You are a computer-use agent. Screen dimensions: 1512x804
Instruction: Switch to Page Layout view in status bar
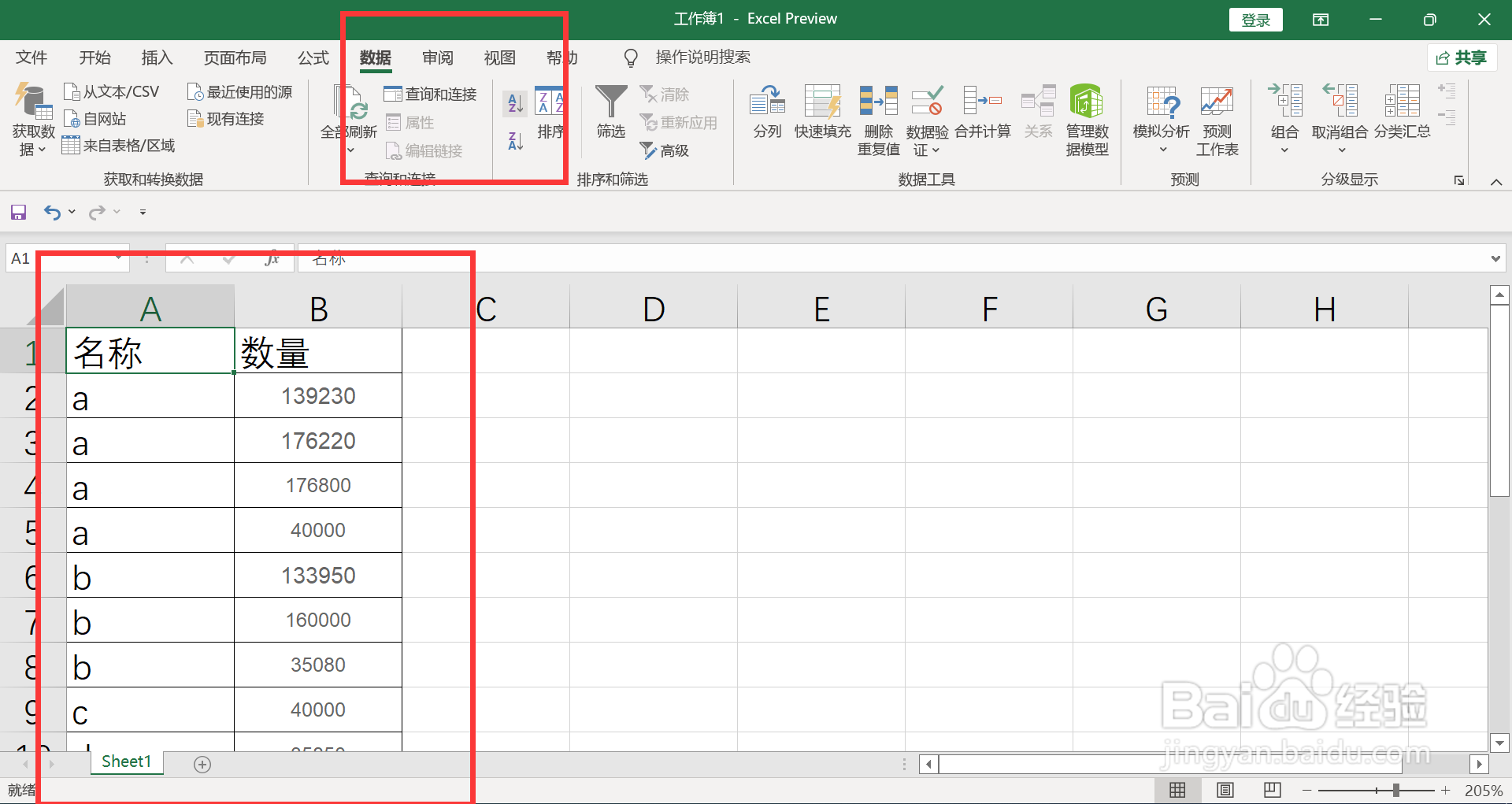tap(1225, 790)
